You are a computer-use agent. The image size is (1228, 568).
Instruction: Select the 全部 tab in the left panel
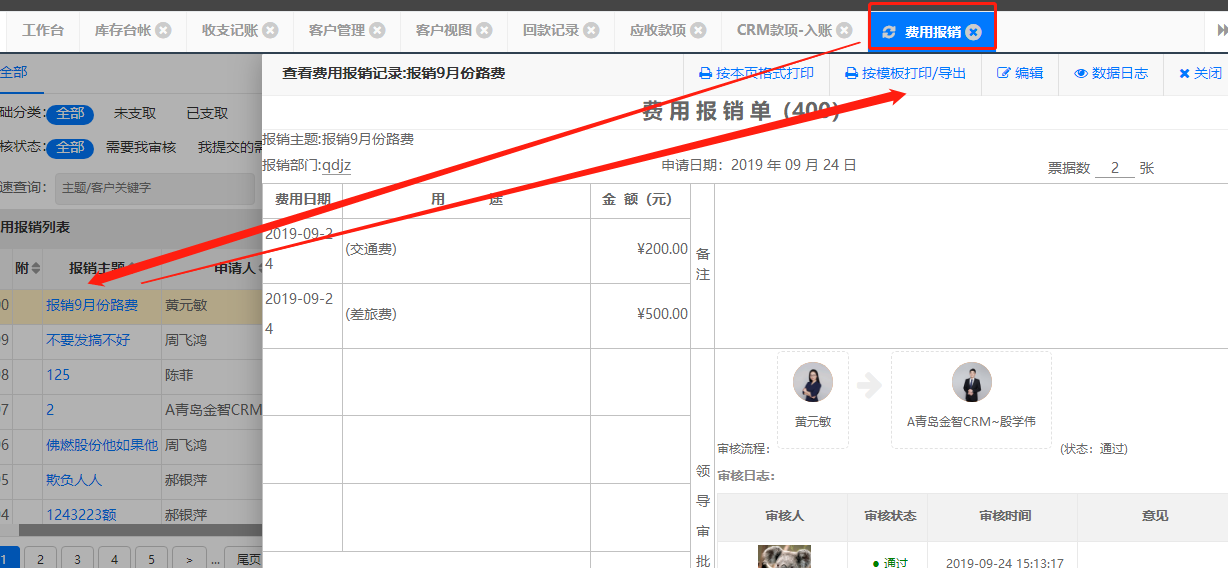click(x=14, y=72)
